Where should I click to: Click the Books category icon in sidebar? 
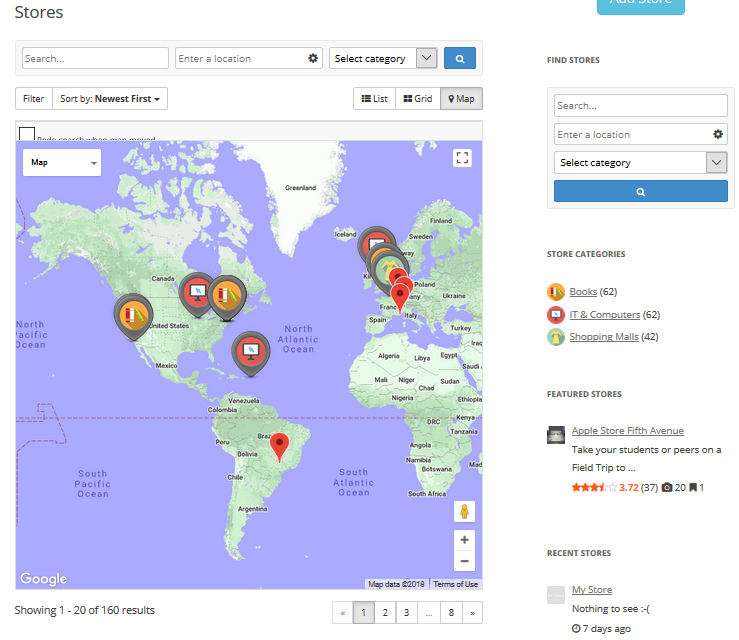556,292
